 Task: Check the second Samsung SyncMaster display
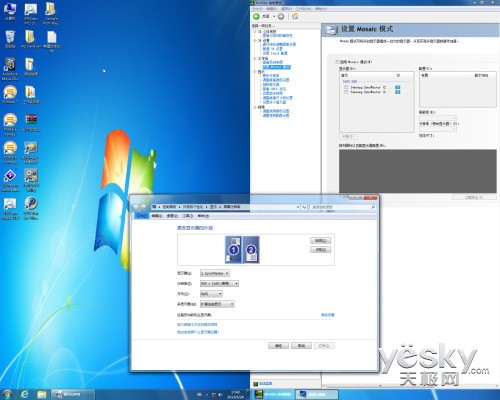346,92
